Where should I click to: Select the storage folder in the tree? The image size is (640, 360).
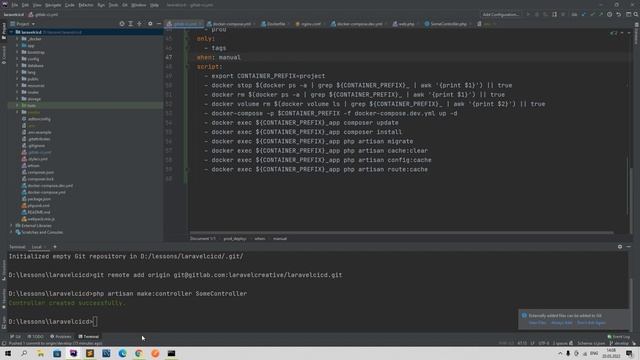coord(34,99)
